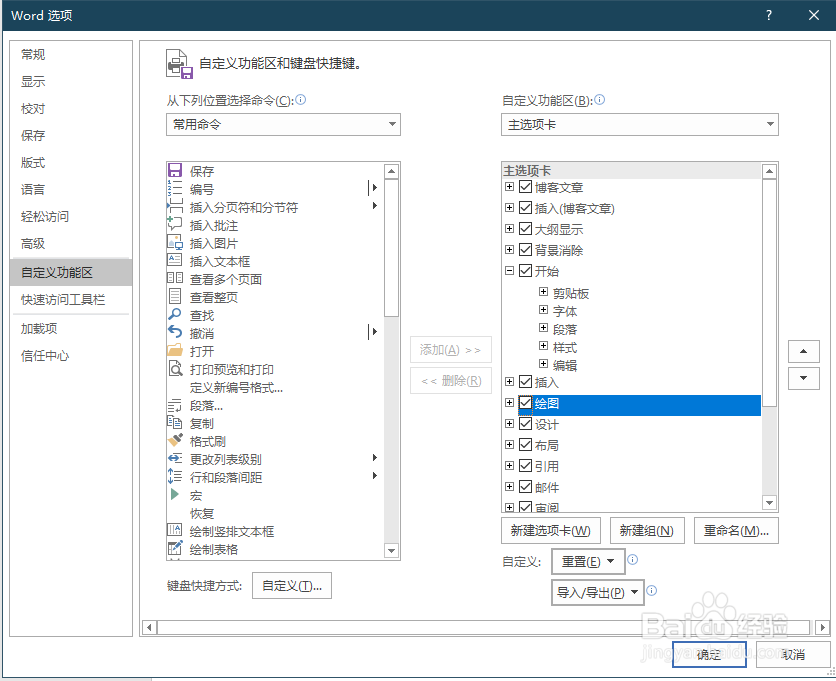This screenshot has width=836, height=681.
Task: Click the Open (打开) folder icon
Action: 175,351
